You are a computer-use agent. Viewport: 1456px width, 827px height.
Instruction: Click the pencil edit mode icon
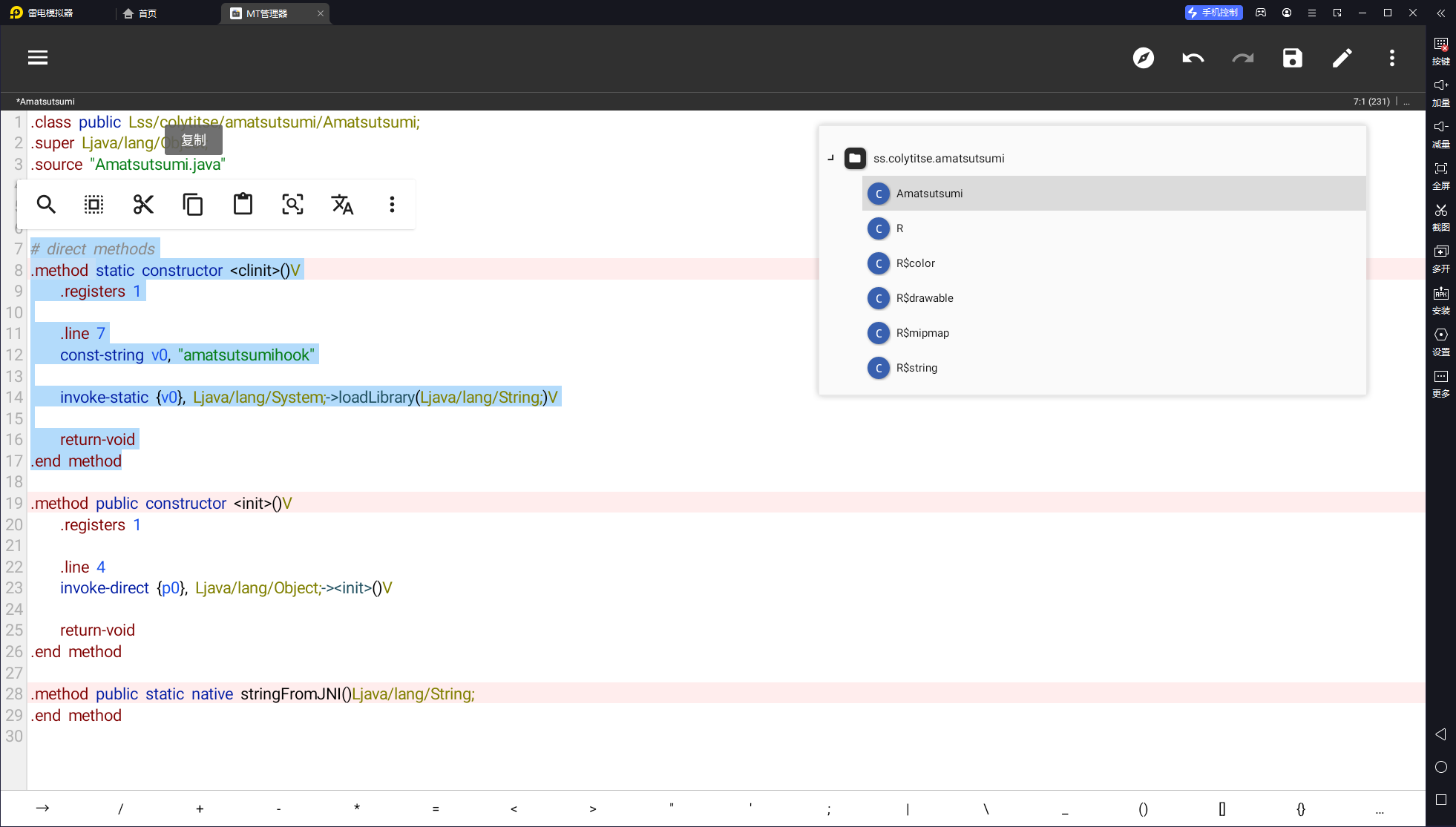1342,58
